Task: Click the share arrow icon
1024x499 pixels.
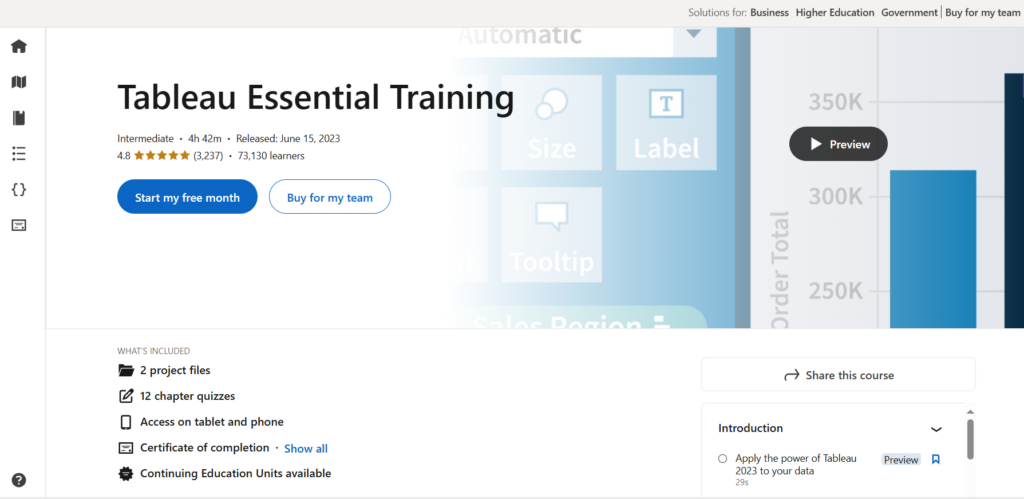Action: (792, 375)
